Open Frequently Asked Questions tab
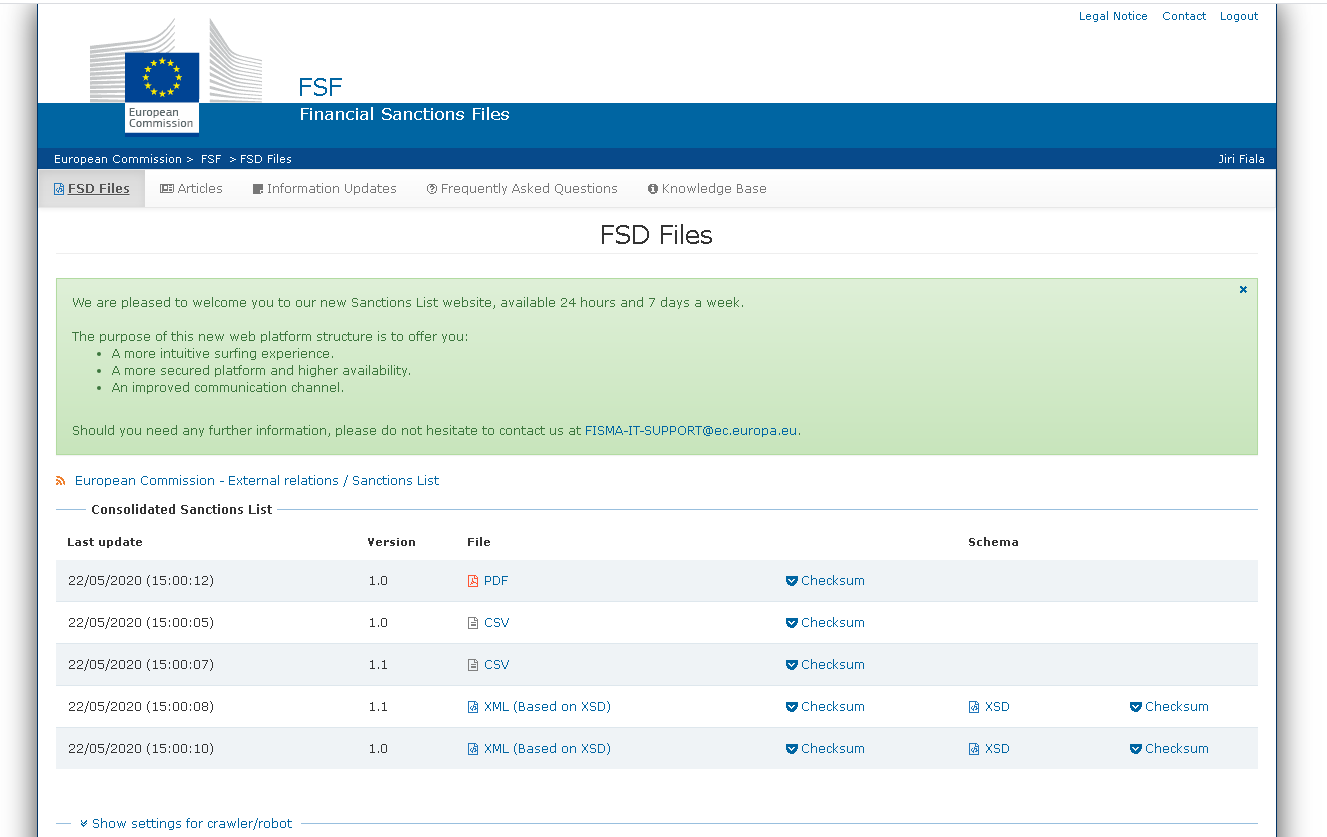 point(522,189)
